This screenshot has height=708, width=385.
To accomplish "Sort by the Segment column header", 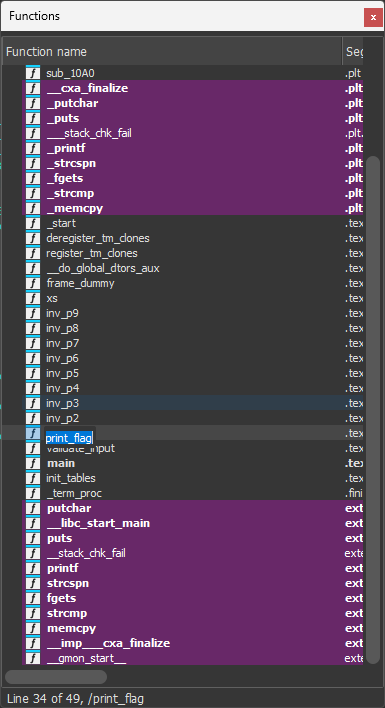I will tap(353, 51).
